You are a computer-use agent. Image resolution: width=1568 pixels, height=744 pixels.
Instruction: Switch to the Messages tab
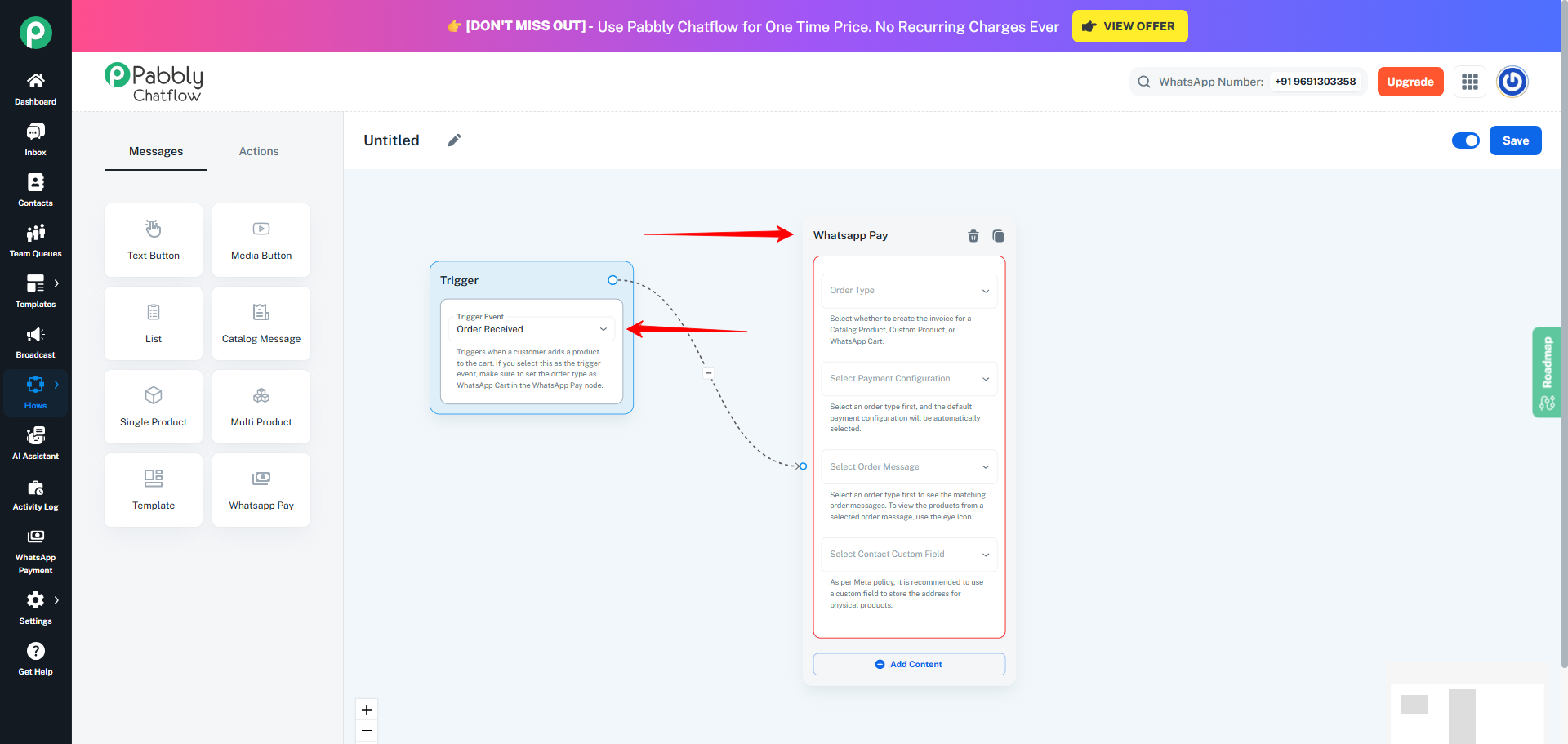click(156, 151)
